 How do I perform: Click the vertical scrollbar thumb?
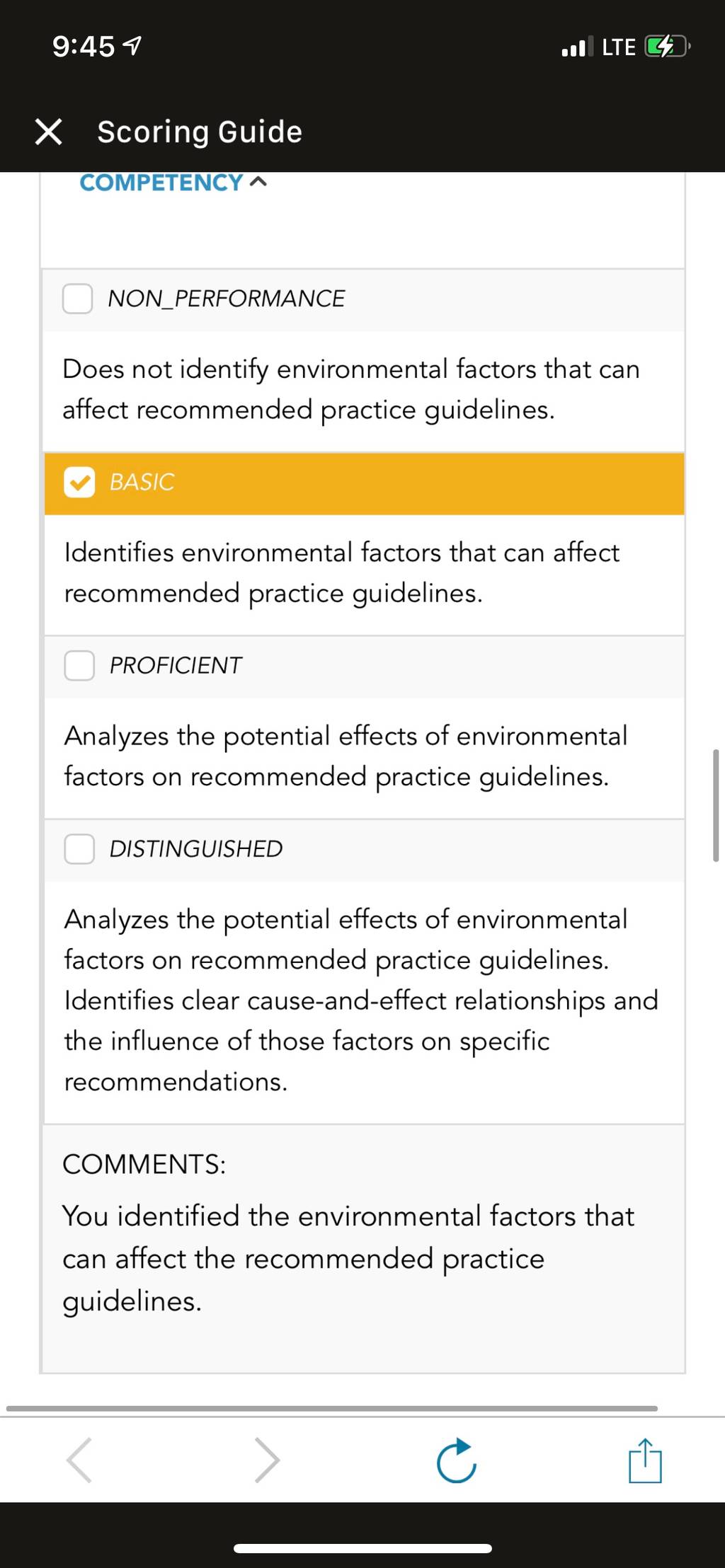click(x=716, y=805)
